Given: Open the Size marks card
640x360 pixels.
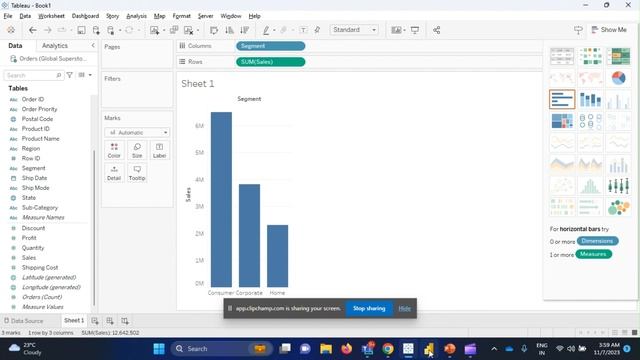Looking at the screenshot, I should [x=137, y=151].
